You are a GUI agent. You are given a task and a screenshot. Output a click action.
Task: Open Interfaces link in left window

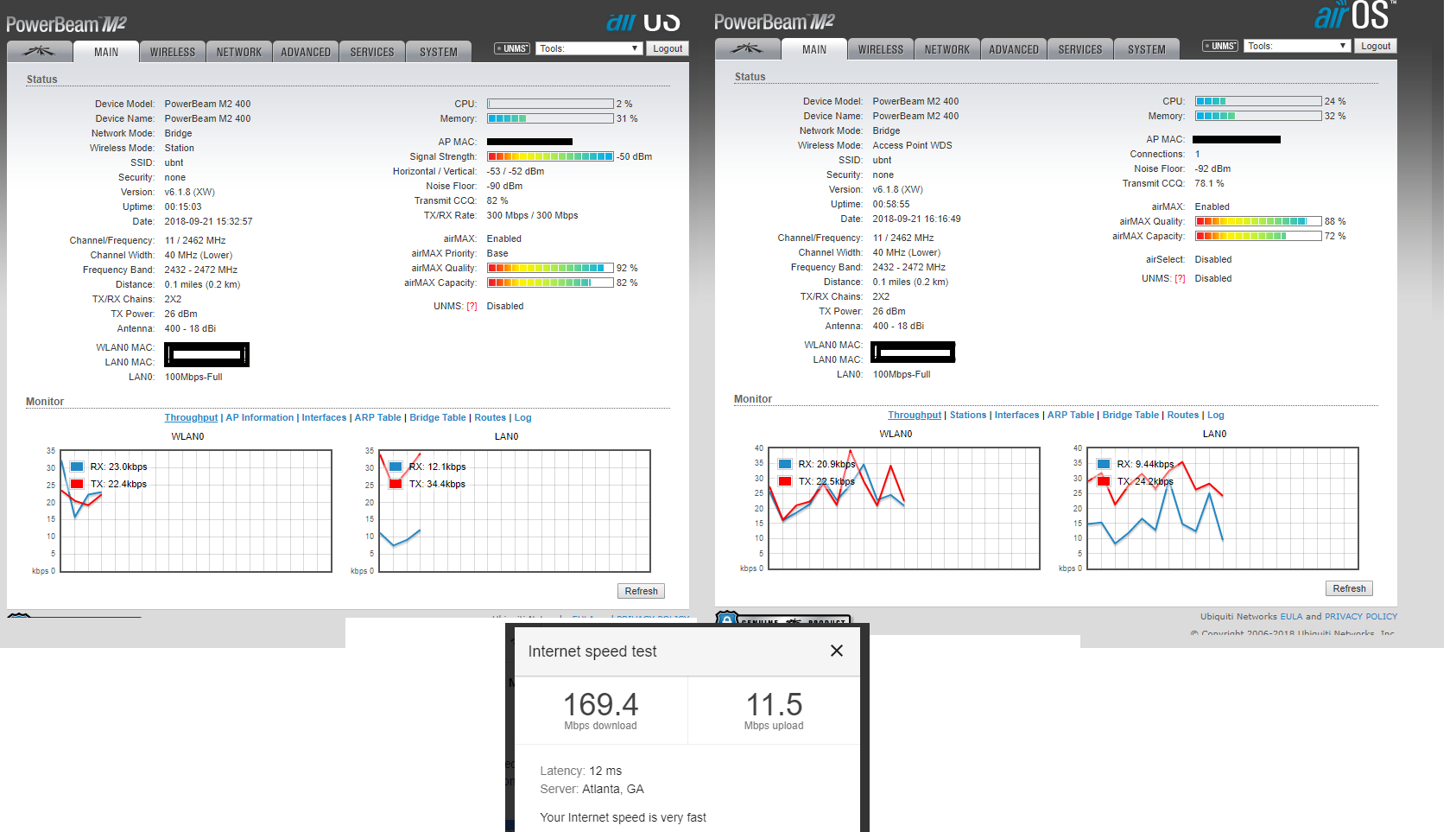tap(324, 417)
